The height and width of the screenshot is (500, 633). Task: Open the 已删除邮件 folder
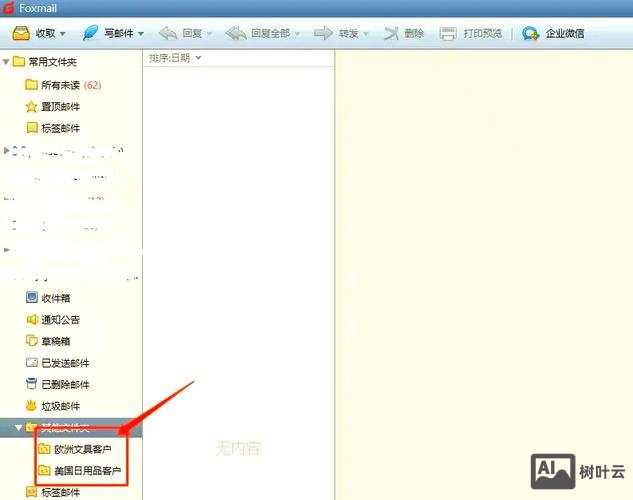[x=65, y=385]
